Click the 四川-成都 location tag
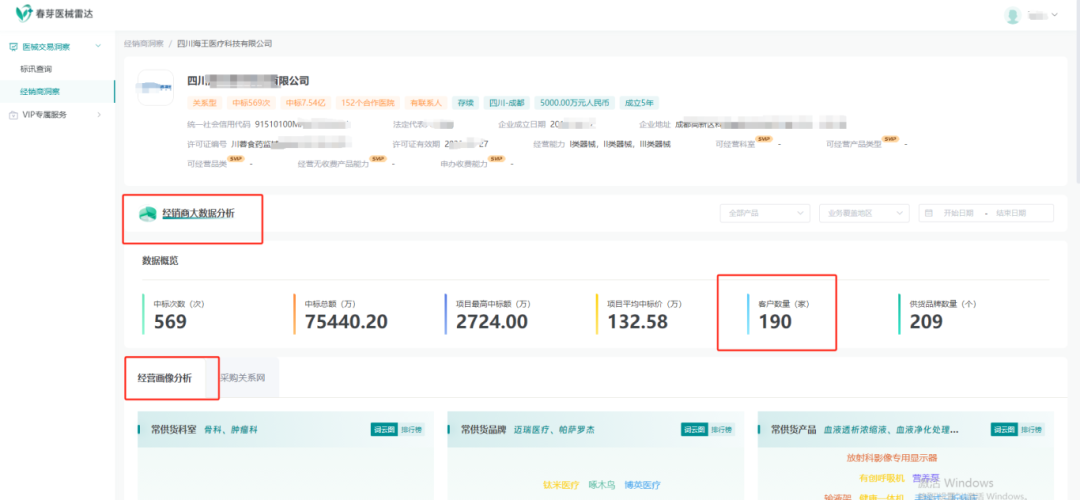 [x=506, y=103]
